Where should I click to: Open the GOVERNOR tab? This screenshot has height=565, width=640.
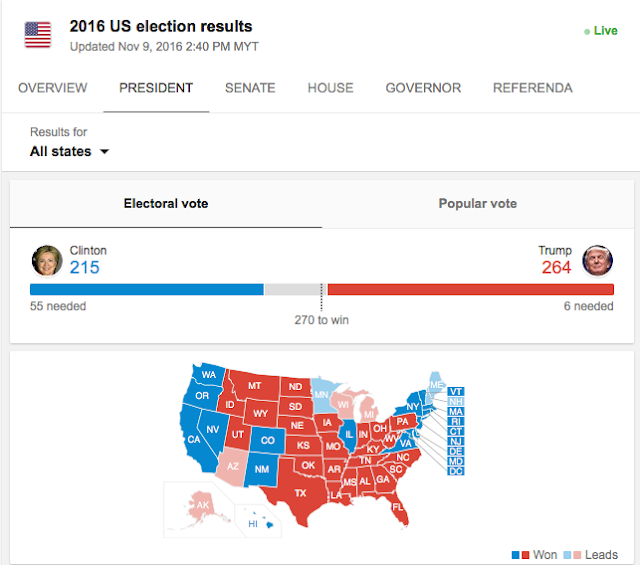[x=423, y=88]
